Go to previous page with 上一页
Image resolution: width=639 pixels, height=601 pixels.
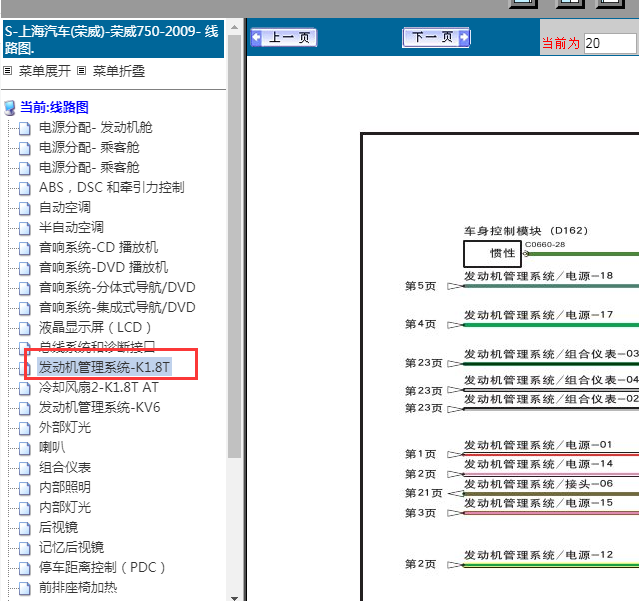click(283, 38)
